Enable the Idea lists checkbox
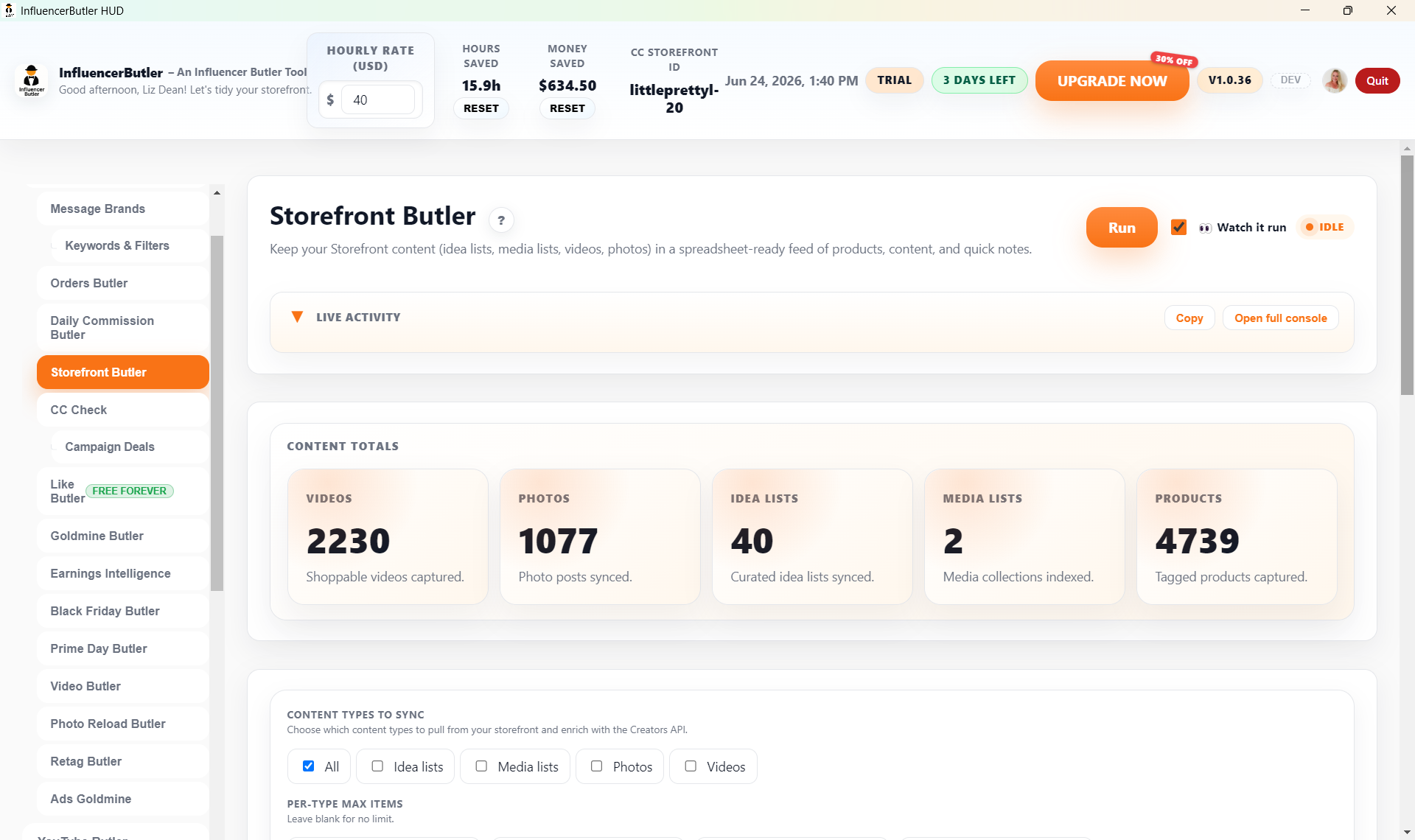 [x=377, y=766]
